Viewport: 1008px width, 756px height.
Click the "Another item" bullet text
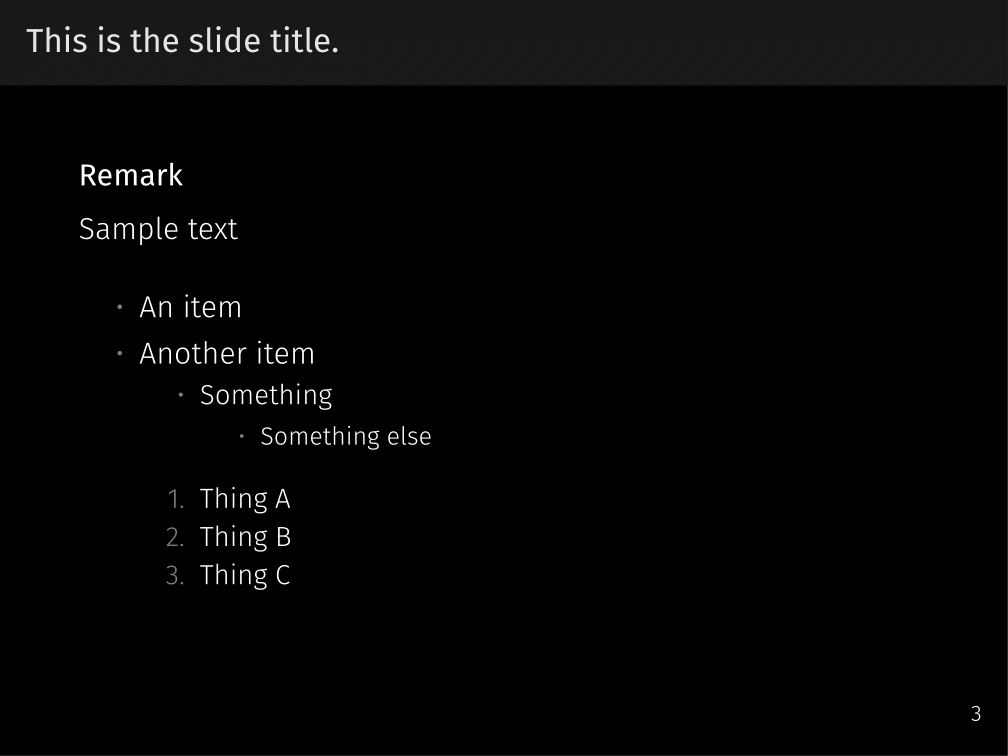pyautogui.click(x=227, y=354)
